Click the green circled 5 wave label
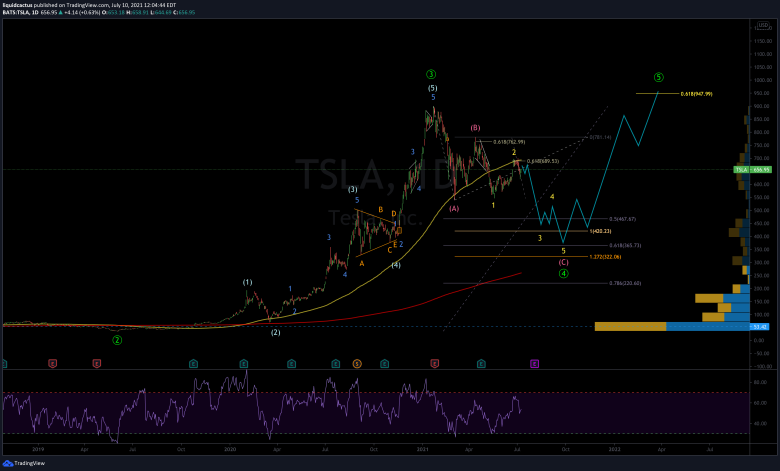This screenshot has height=471, width=780. coord(658,77)
